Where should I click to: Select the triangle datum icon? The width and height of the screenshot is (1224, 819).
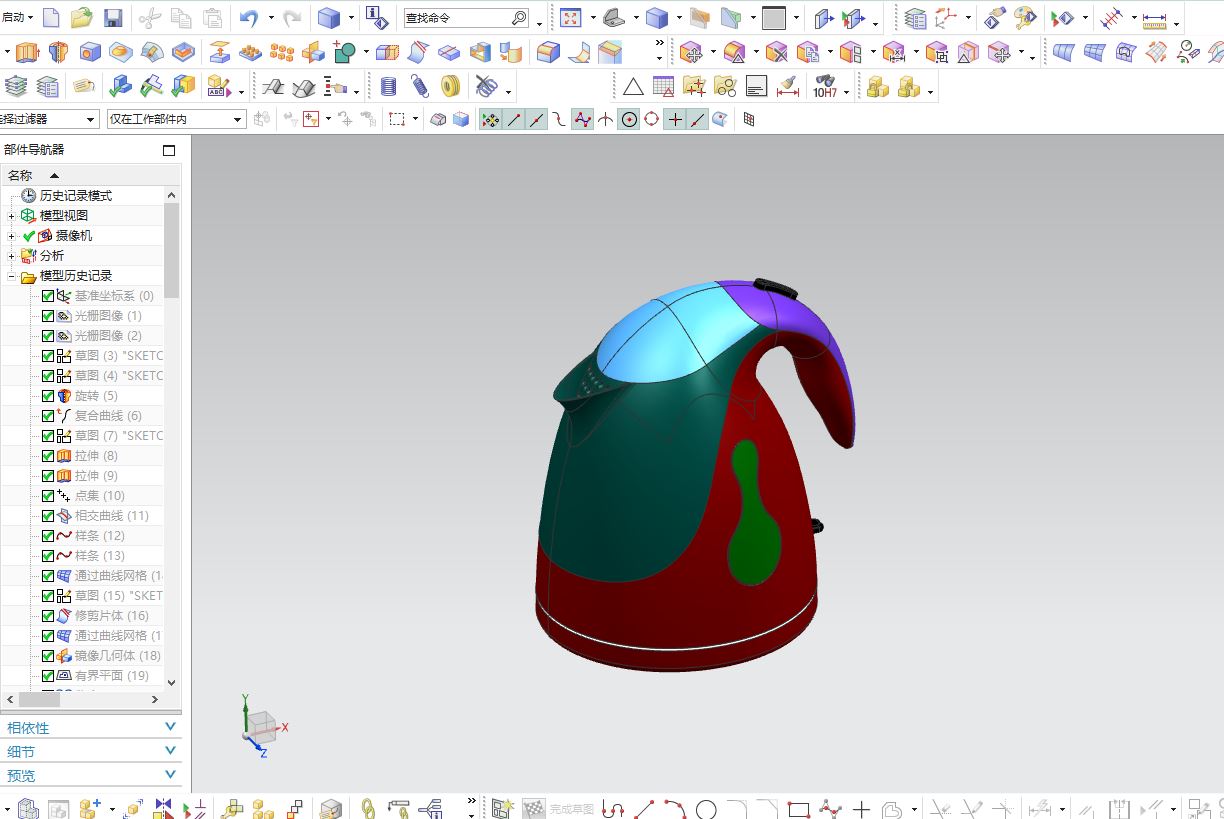pyautogui.click(x=633, y=87)
